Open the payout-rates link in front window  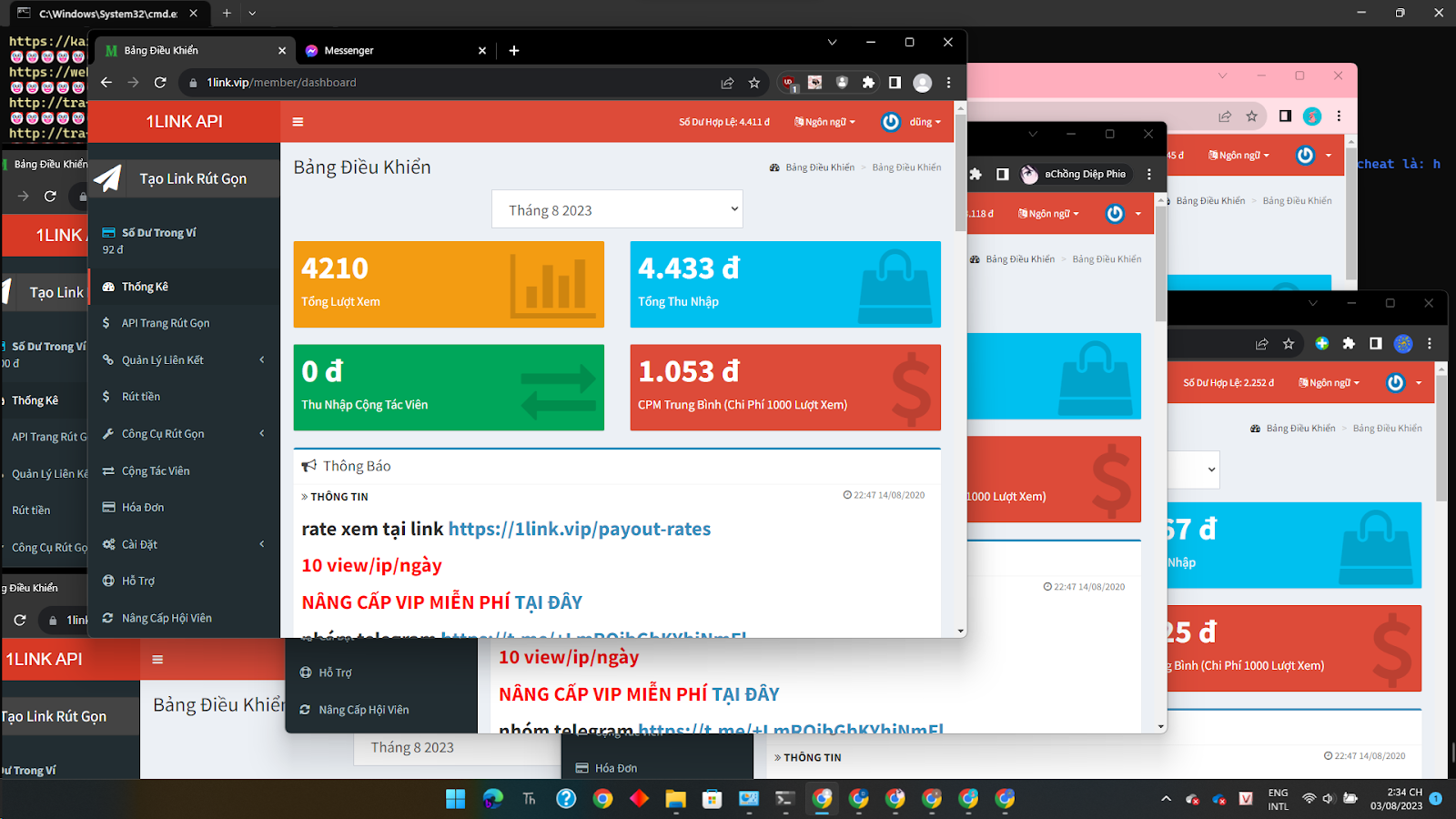(x=580, y=530)
